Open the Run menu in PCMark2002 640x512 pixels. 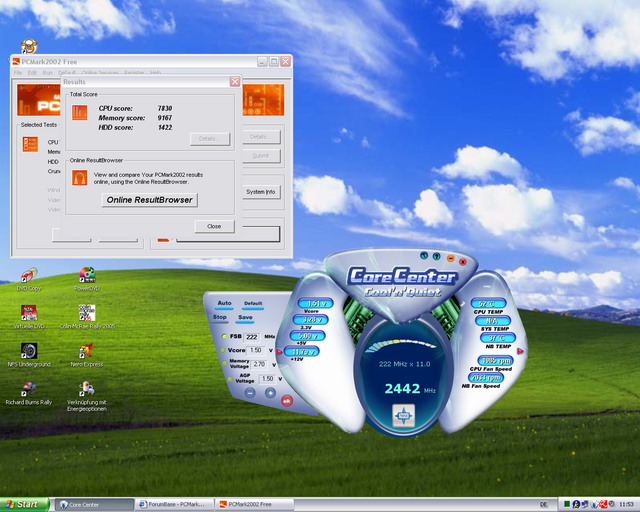[47, 73]
